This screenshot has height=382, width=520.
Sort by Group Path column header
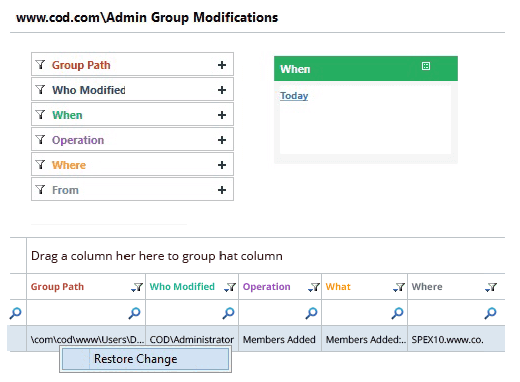coord(57,287)
